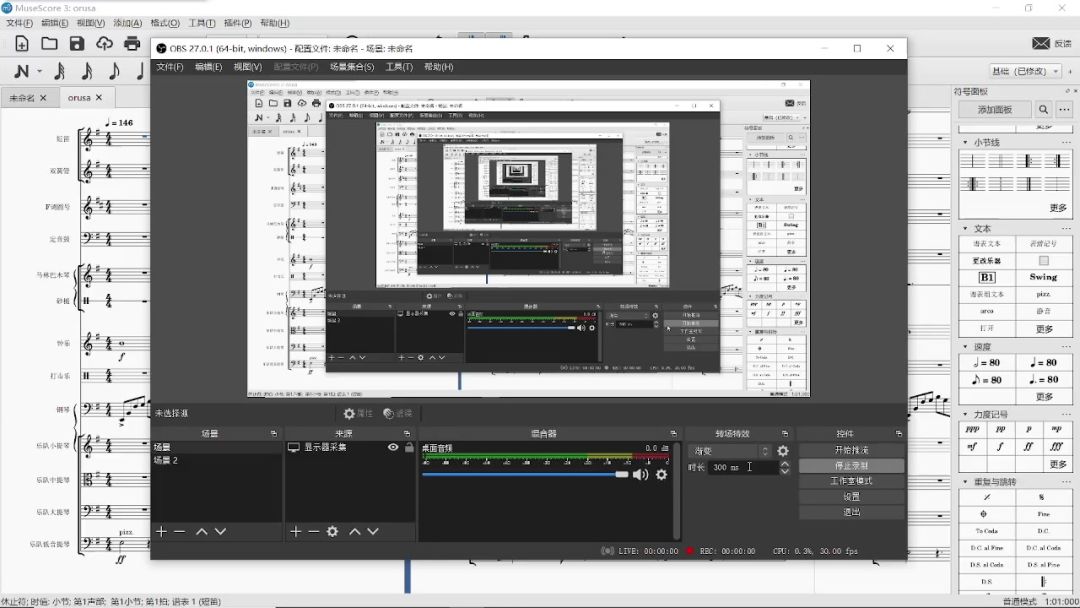Mute desktop audio speaker icon
Image resolution: width=1080 pixels, height=608 pixels.
click(641, 474)
